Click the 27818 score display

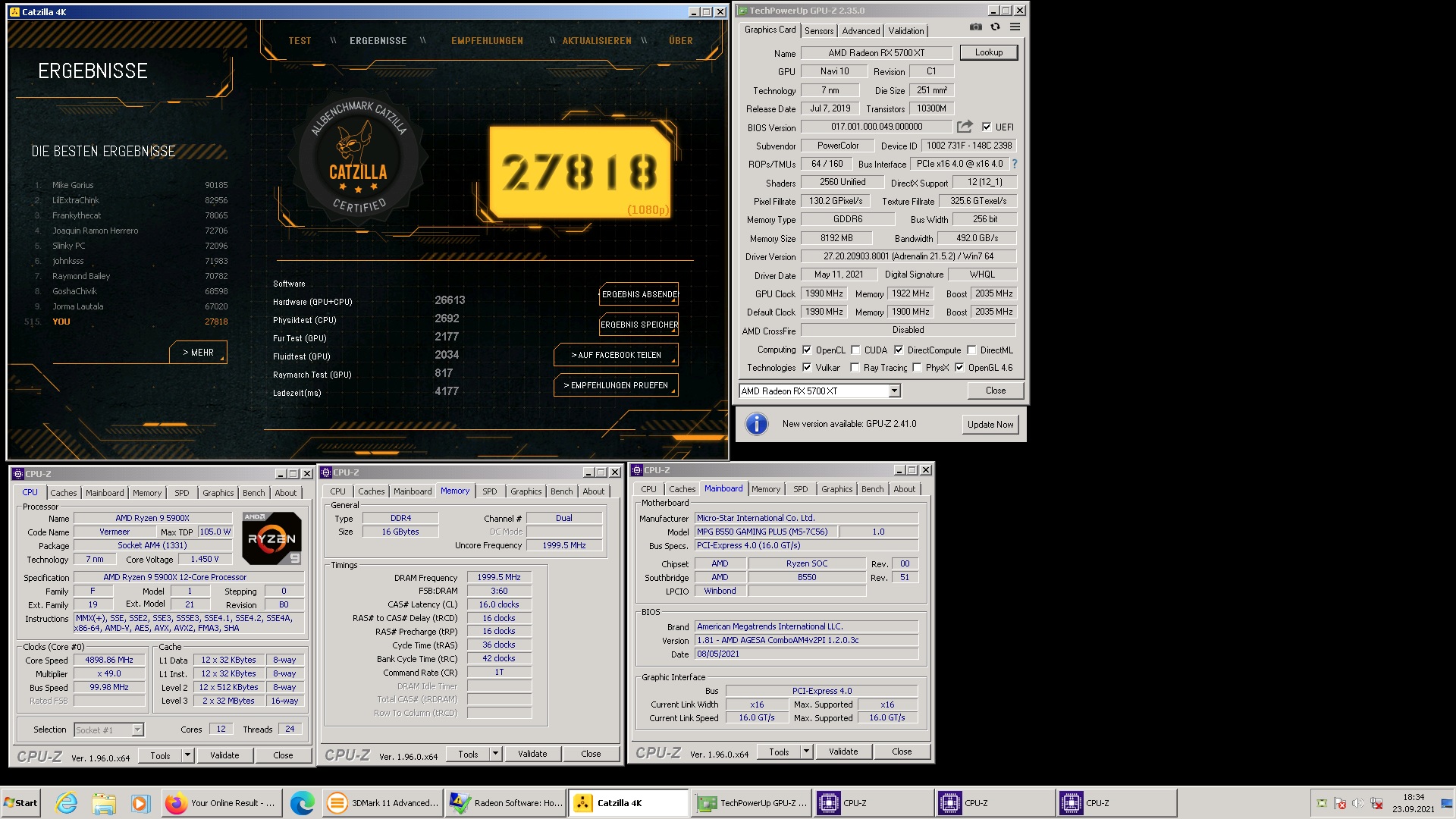pos(580,172)
